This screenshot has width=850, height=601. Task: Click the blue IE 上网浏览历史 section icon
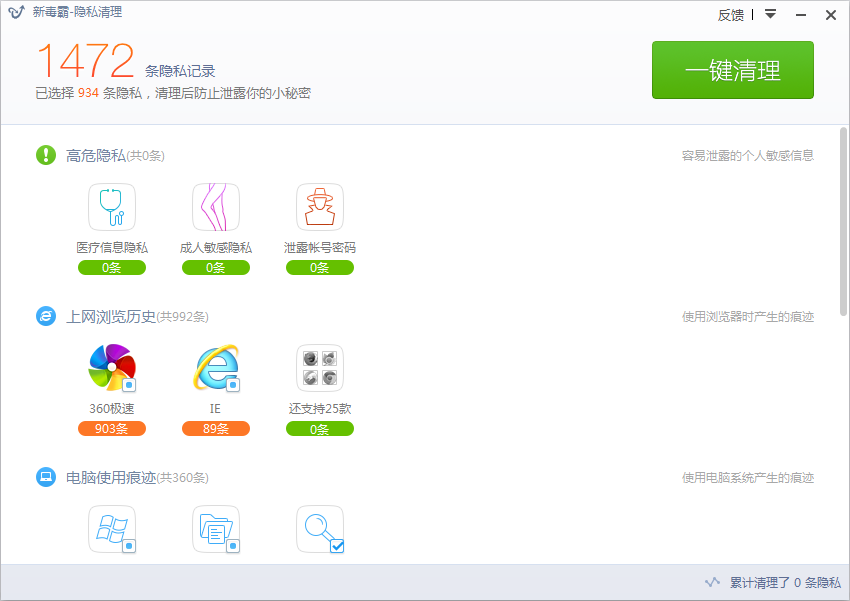[x=46, y=316]
